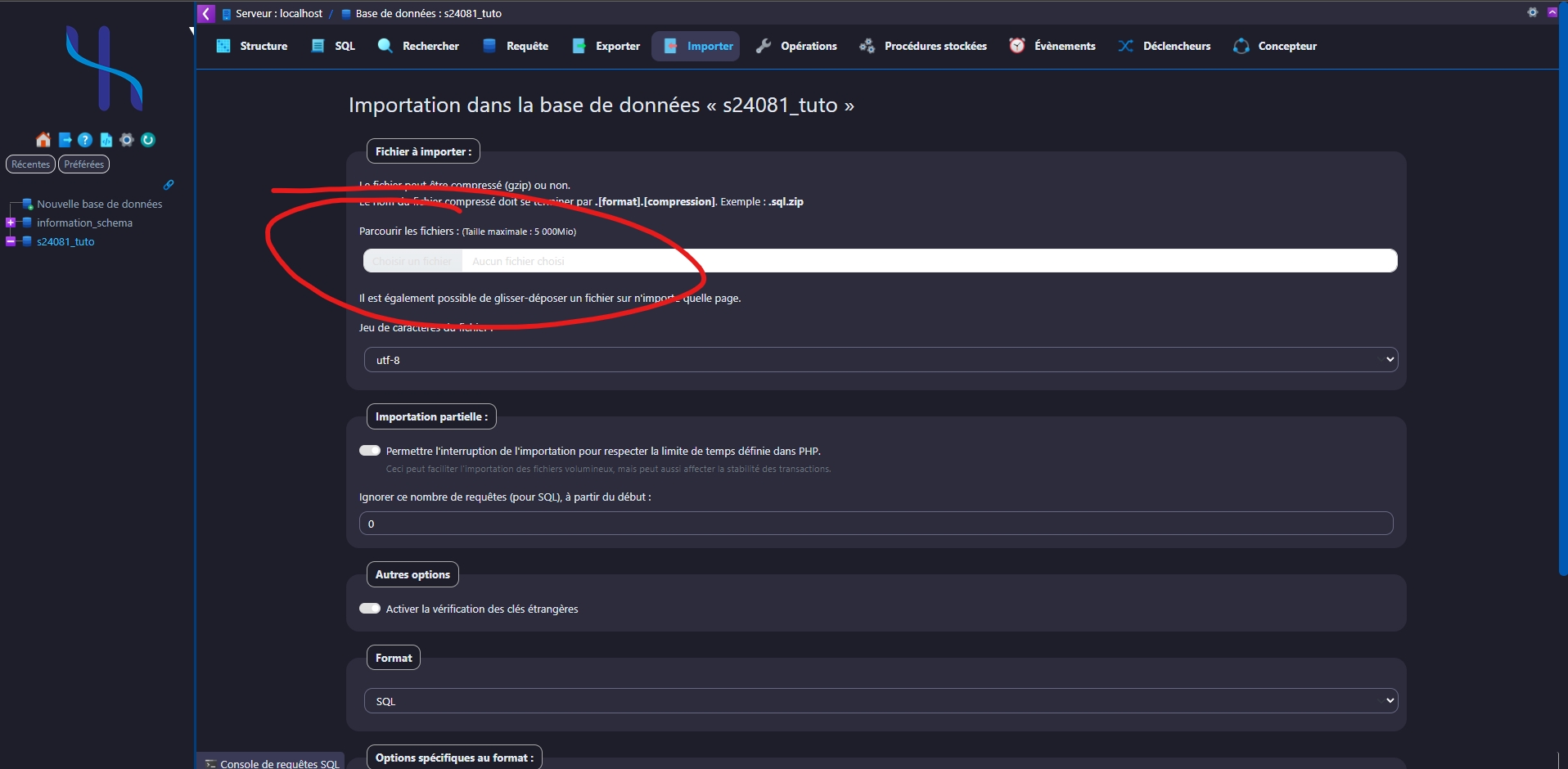Click the navigation panel settings gear

pos(127,140)
